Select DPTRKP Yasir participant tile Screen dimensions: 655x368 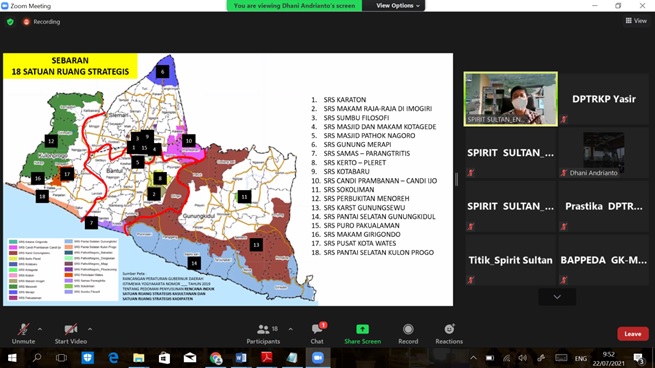point(604,99)
